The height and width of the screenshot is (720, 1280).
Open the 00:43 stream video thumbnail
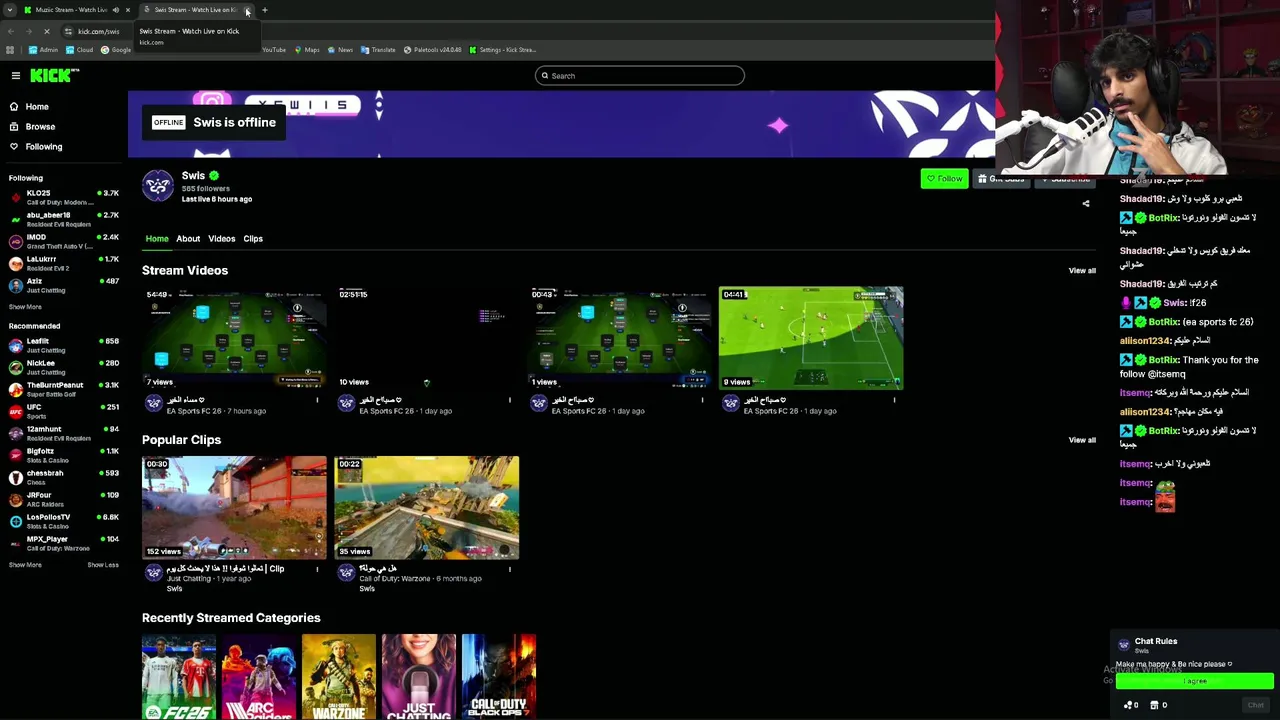tap(619, 339)
